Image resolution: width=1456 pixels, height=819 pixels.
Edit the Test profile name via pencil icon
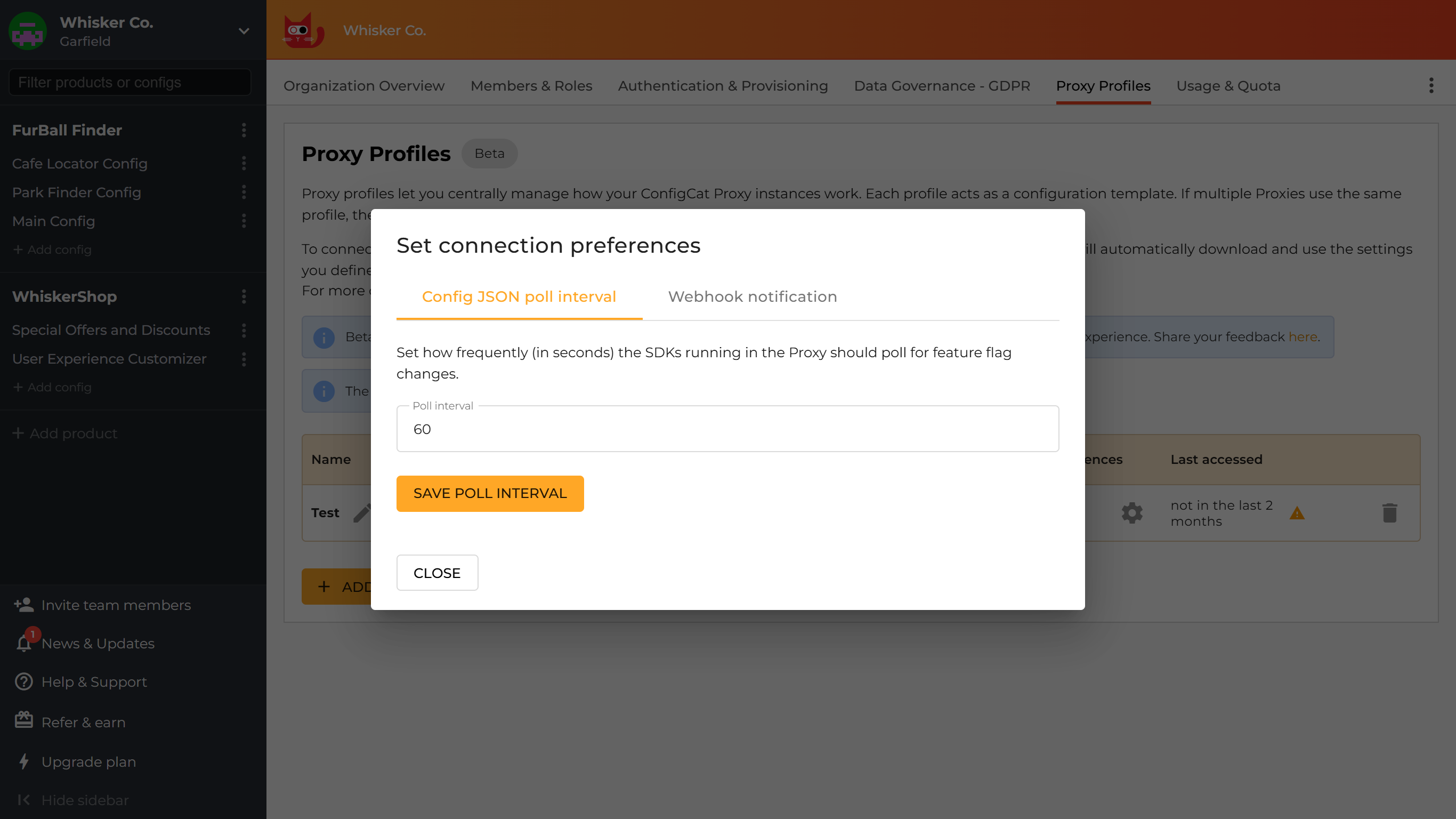pyautogui.click(x=362, y=512)
